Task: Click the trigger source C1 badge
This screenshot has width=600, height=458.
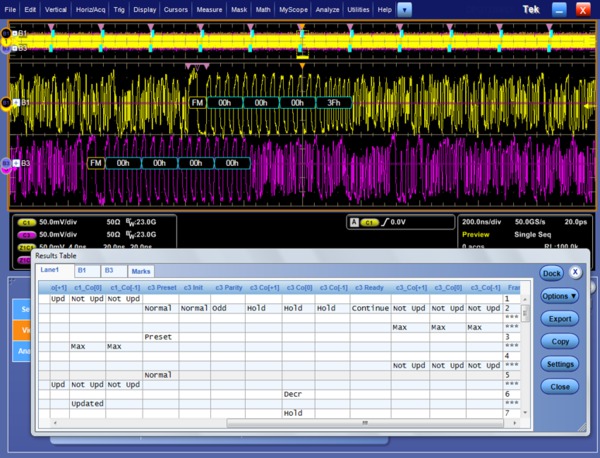Action: 369,221
